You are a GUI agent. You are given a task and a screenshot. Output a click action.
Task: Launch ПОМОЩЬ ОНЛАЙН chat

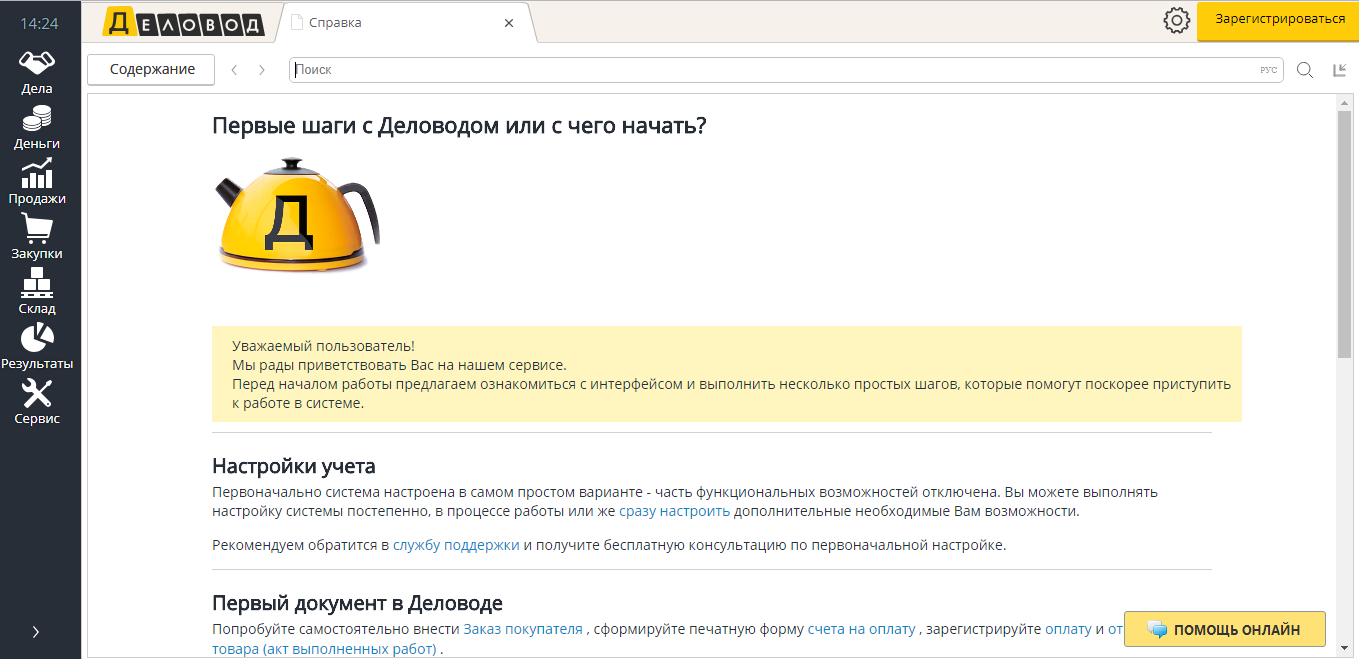[1224, 628]
